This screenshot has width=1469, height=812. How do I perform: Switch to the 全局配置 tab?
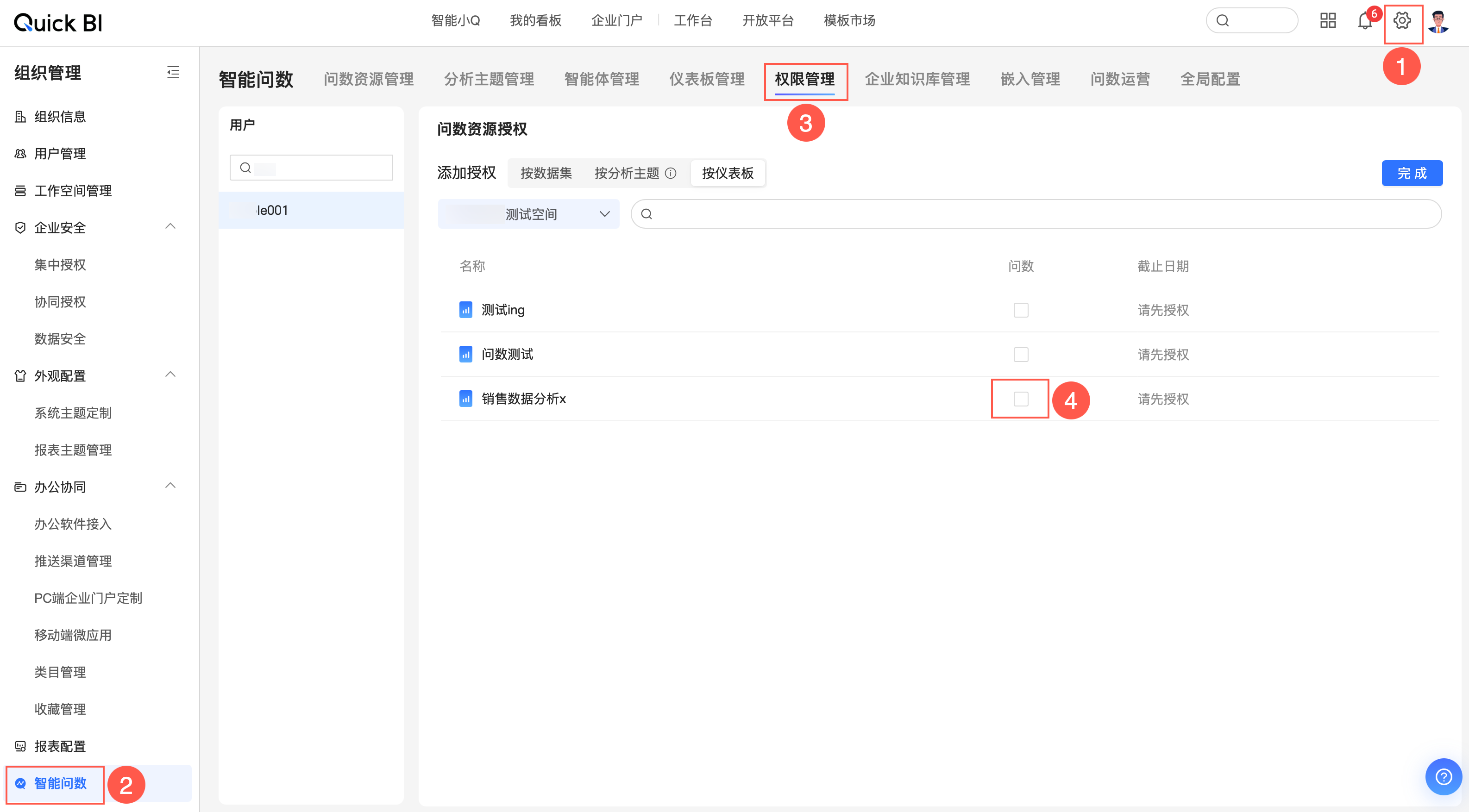click(x=1210, y=79)
